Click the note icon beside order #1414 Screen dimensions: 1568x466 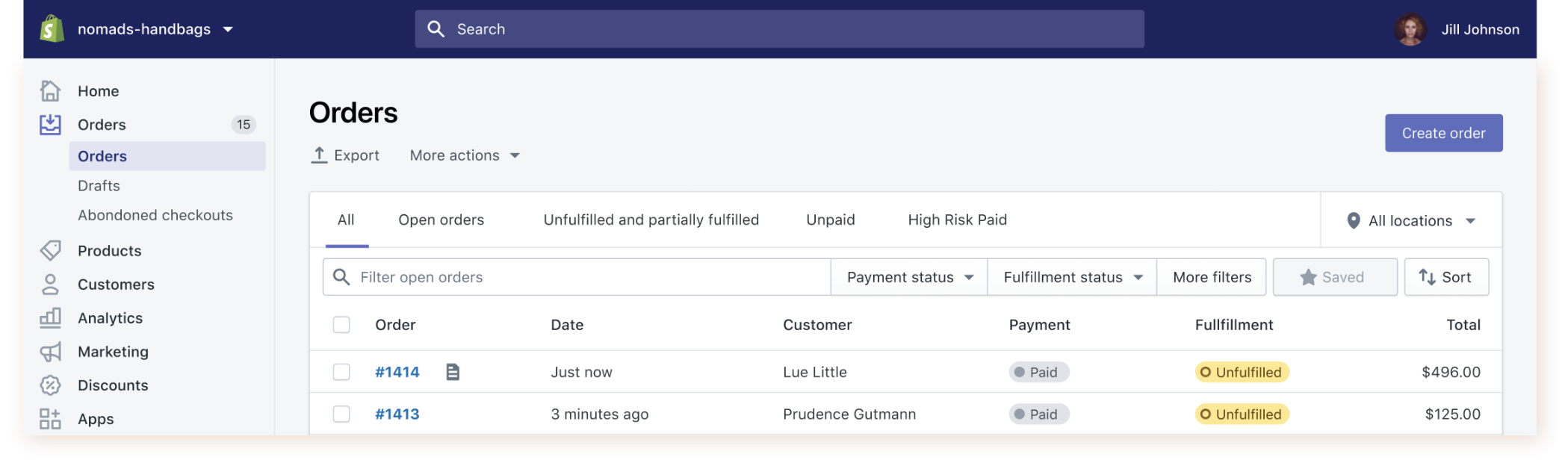coord(453,372)
